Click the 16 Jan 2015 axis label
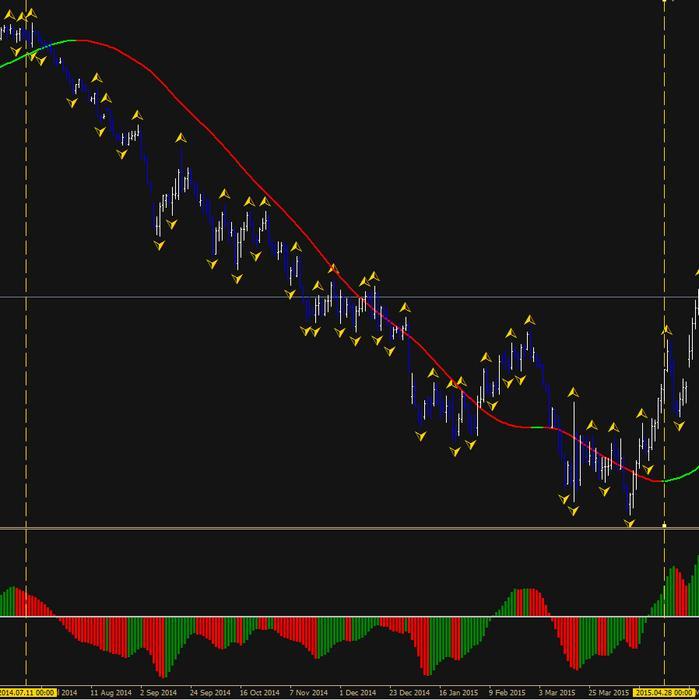The height and width of the screenshot is (700, 699). (x=458, y=693)
